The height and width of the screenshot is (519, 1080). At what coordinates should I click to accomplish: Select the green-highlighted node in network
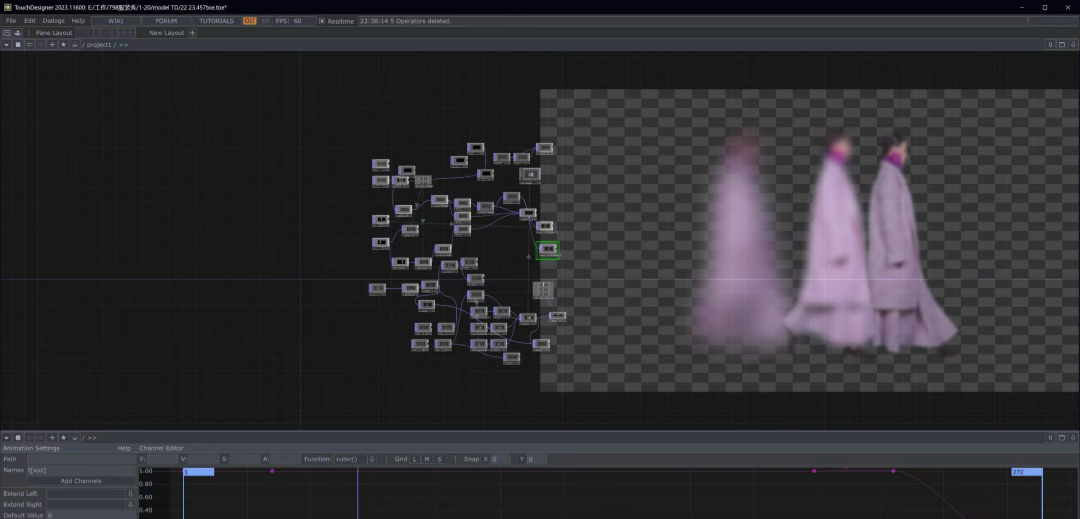pos(547,249)
